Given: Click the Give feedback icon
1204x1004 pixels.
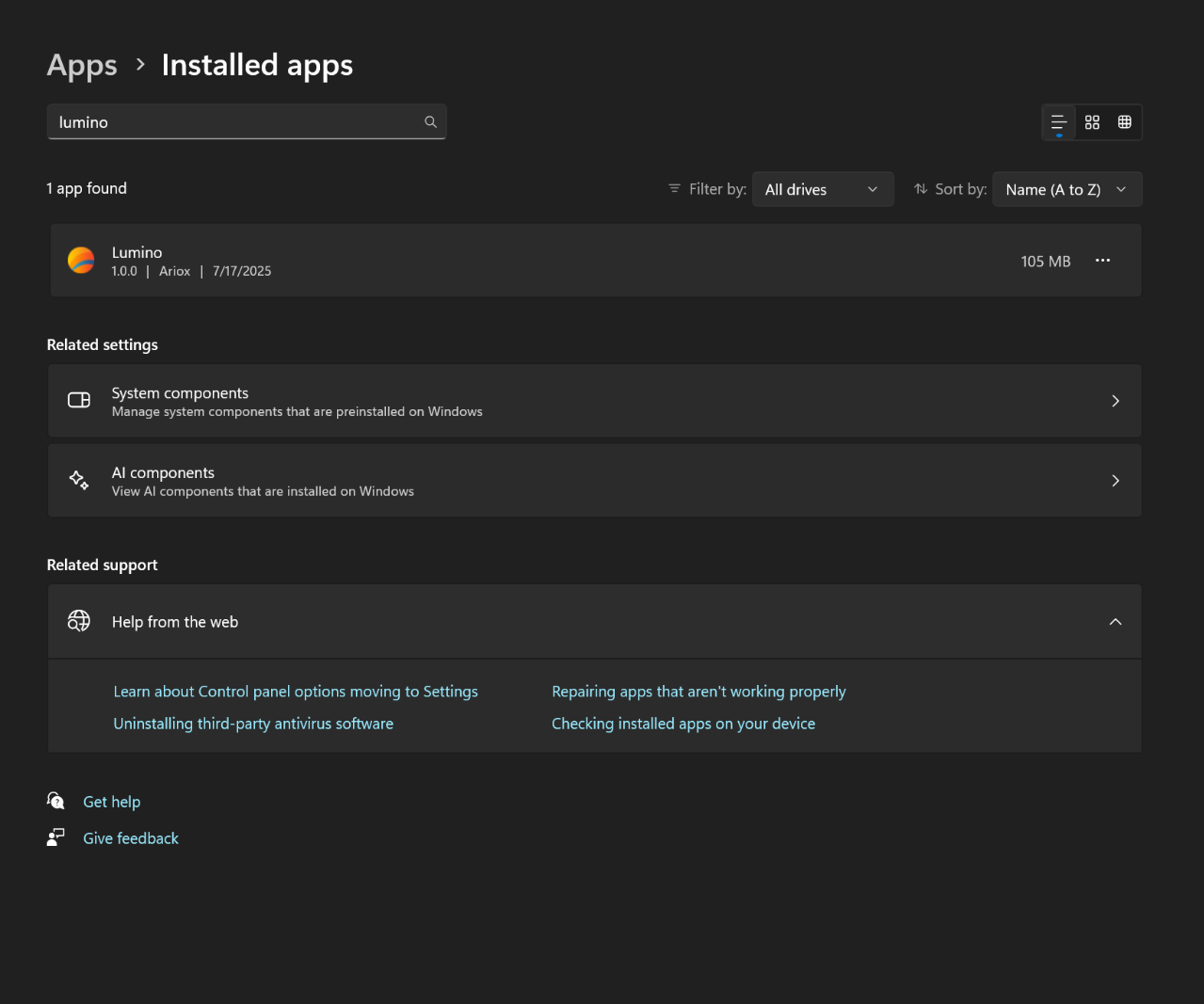Looking at the screenshot, I should tap(56, 837).
